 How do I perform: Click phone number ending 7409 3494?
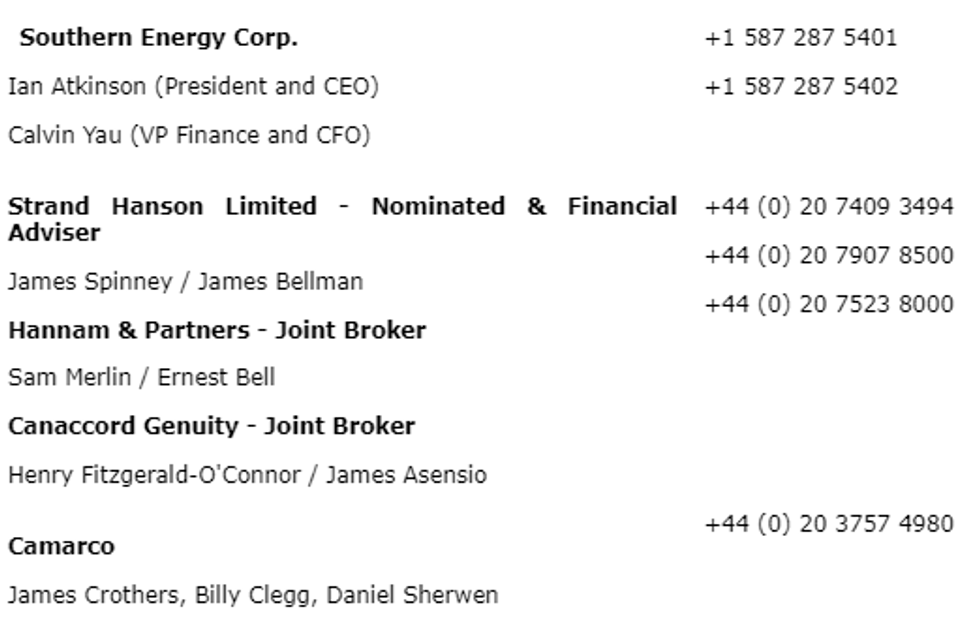(829, 207)
